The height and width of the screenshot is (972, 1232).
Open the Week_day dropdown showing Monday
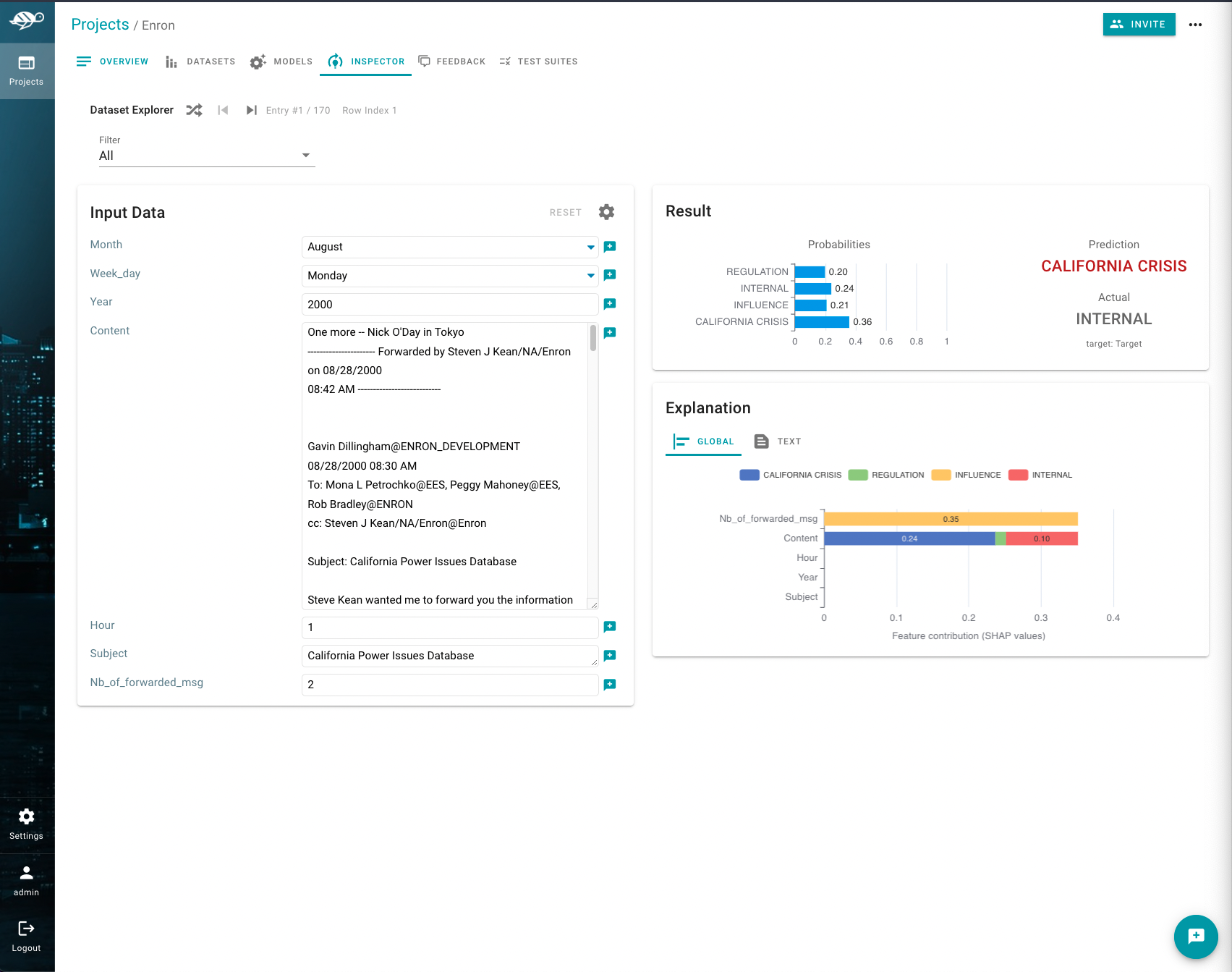coord(449,276)
